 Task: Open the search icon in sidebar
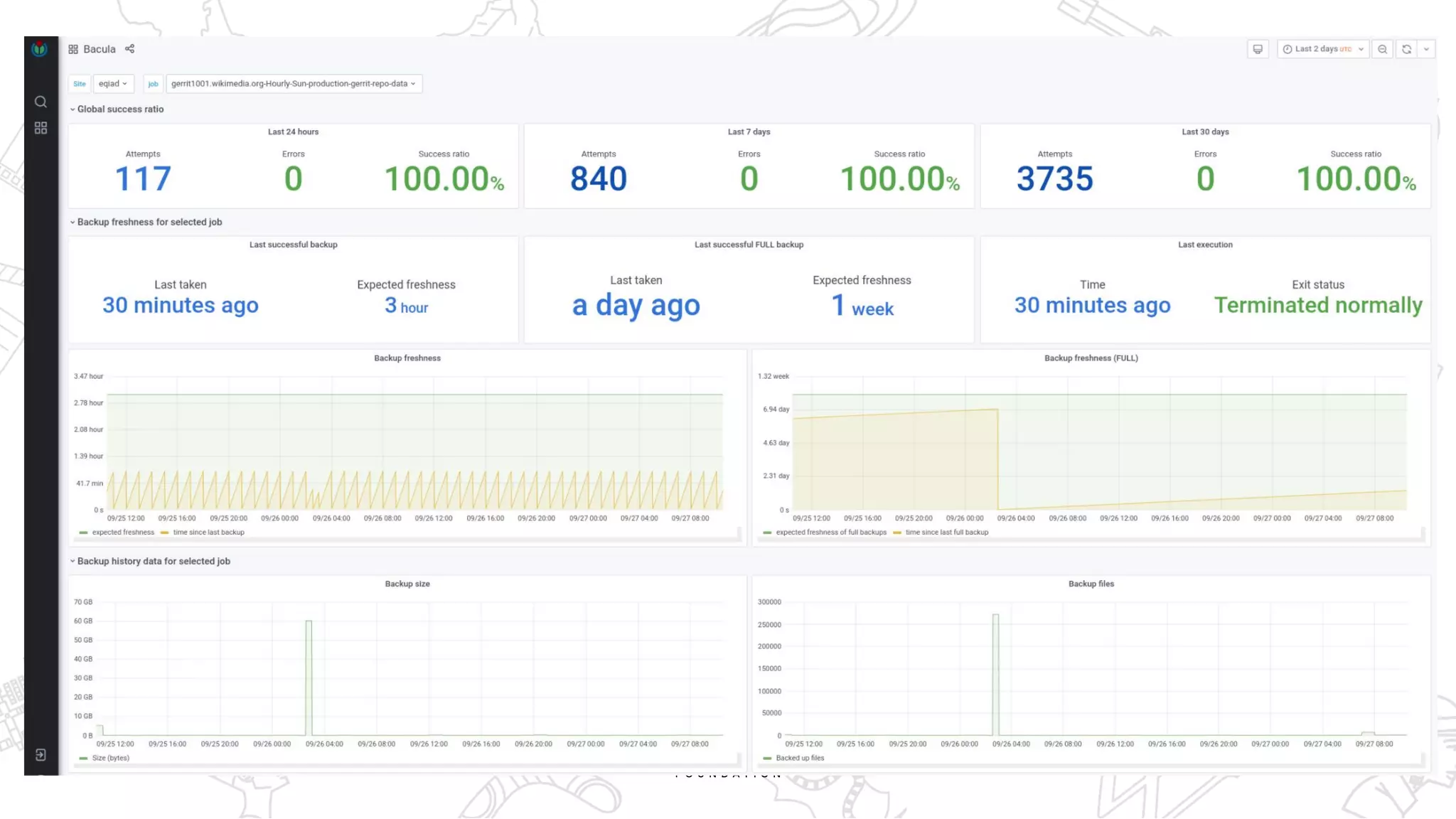click(x=41, y=102)
